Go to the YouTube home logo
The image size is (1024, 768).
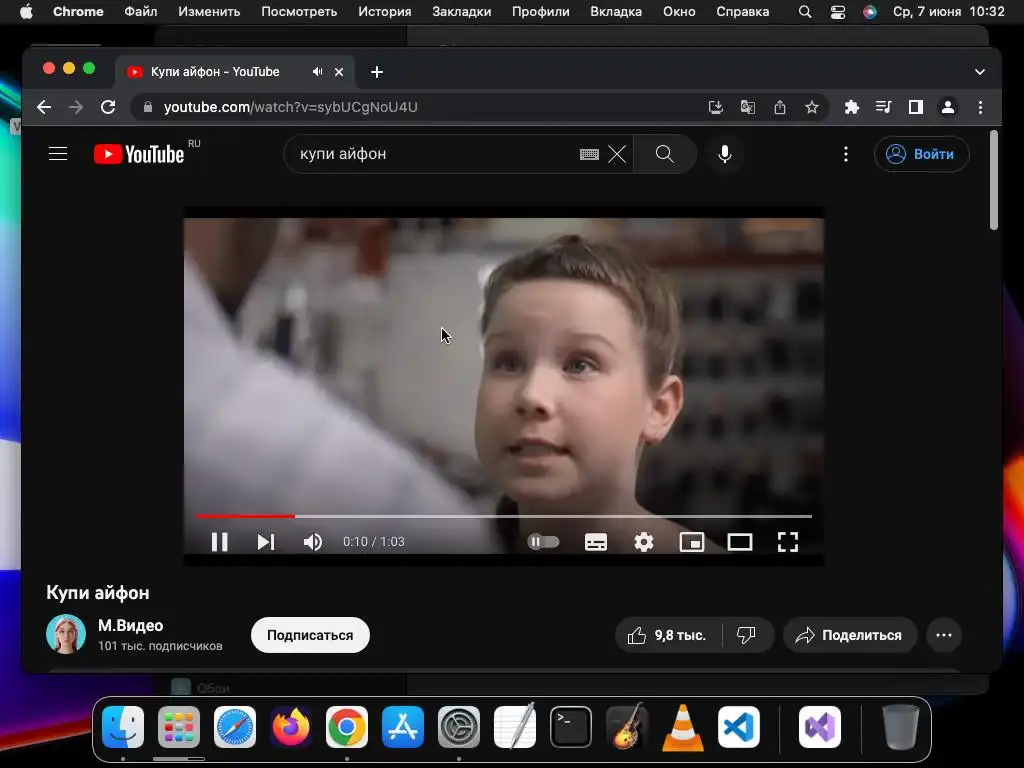coord(139,154)
